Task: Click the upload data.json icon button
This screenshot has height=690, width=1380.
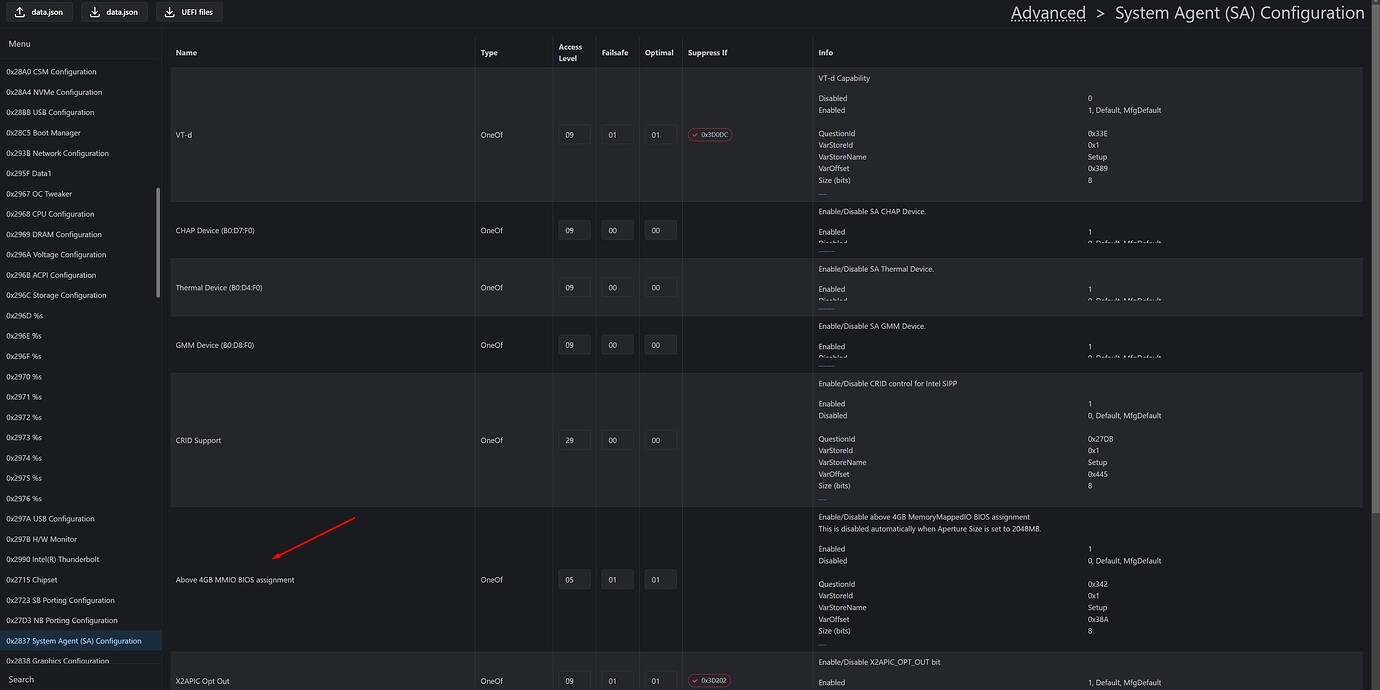Action: [38, 12]
